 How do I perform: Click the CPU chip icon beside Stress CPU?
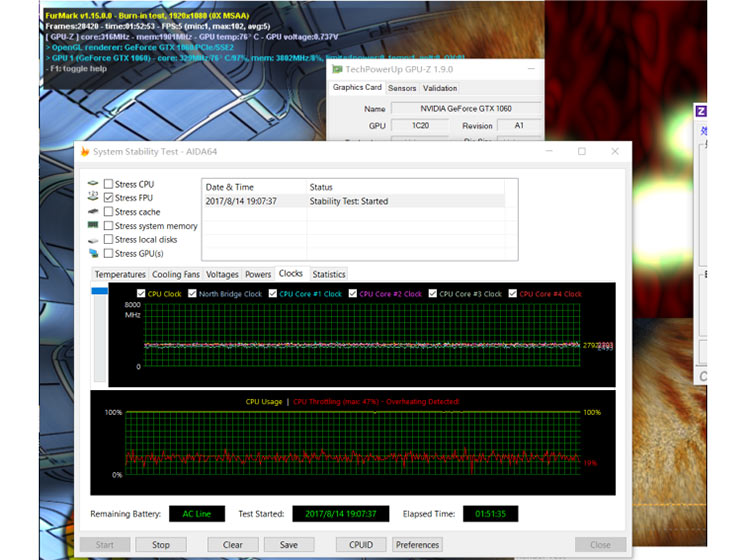coord(93,184)
